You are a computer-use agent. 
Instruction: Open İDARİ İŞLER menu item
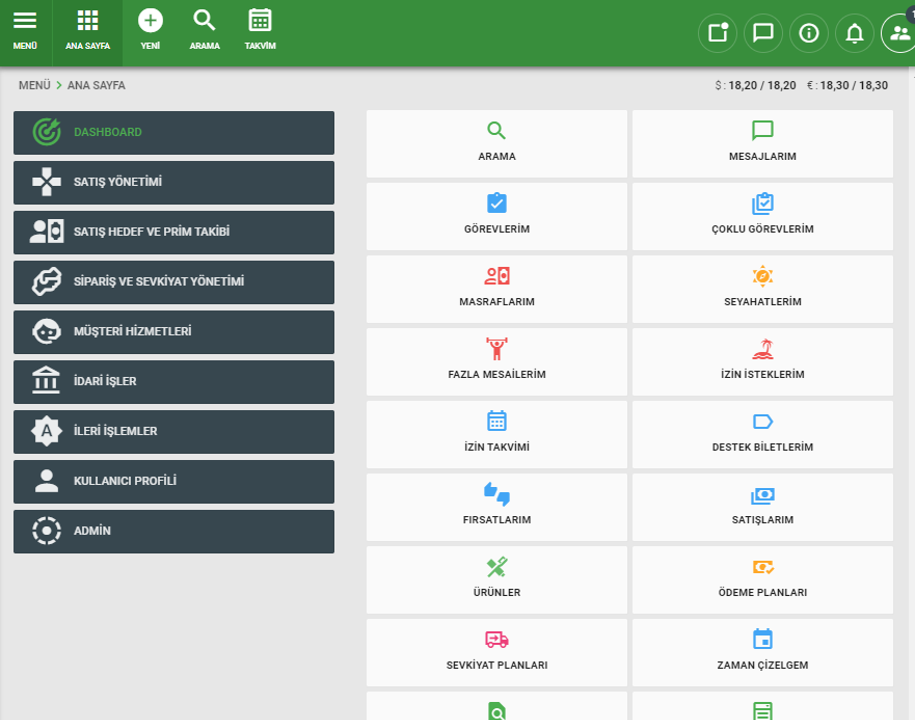[x=174, y=382]
